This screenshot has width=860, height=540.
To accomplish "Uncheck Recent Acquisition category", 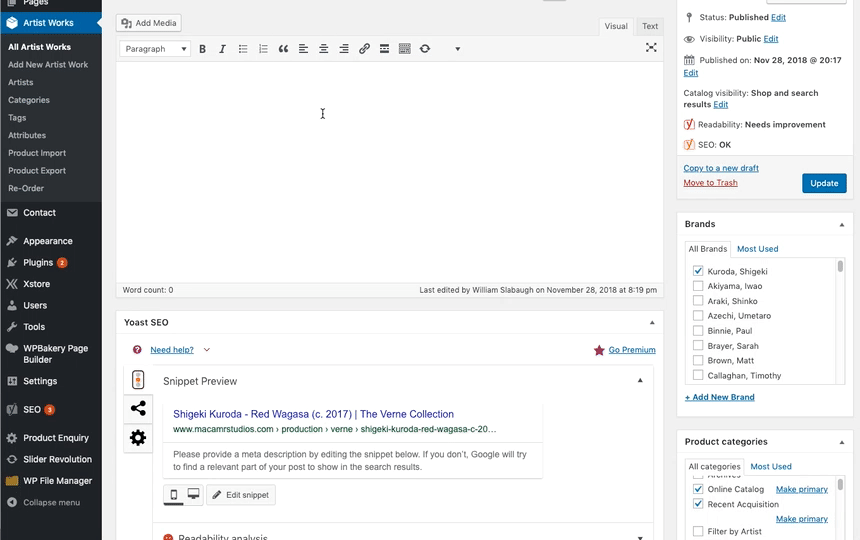I will [x=698, y=504].
